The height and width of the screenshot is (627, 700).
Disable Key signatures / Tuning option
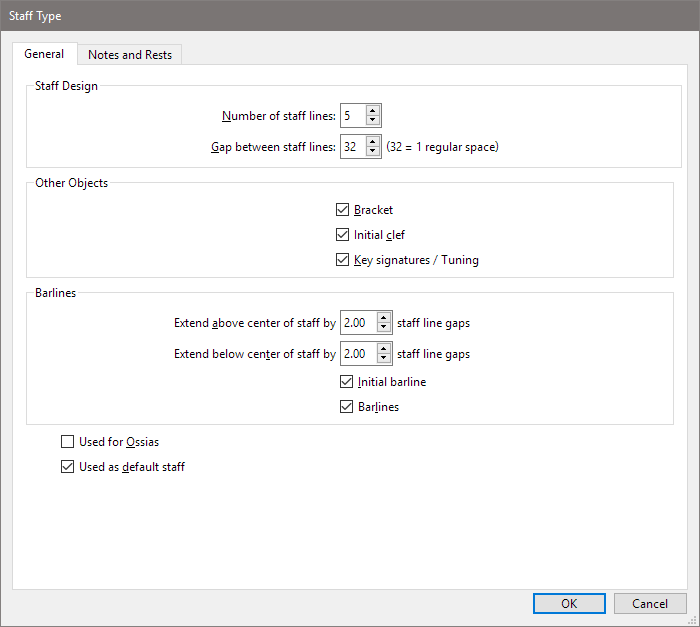(x=343, y=260)
